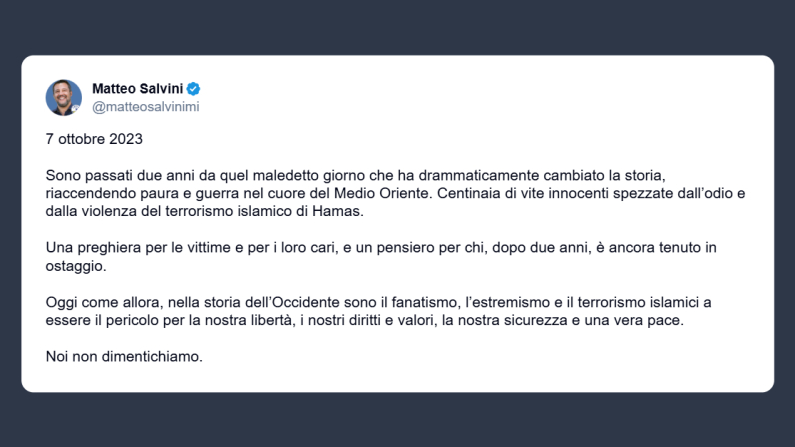The width and height of the screenshot is (795, 447).
Task: Click Matteo Salvini's profile avatar
Action: pos(64,97)
